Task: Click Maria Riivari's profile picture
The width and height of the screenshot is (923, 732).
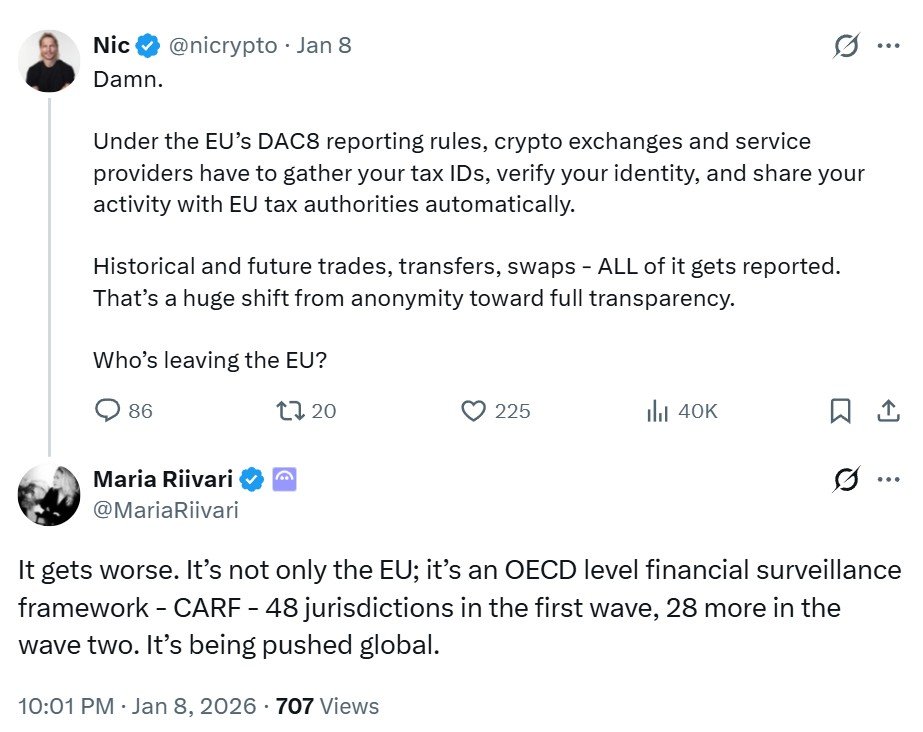Action: coord(48,494)
